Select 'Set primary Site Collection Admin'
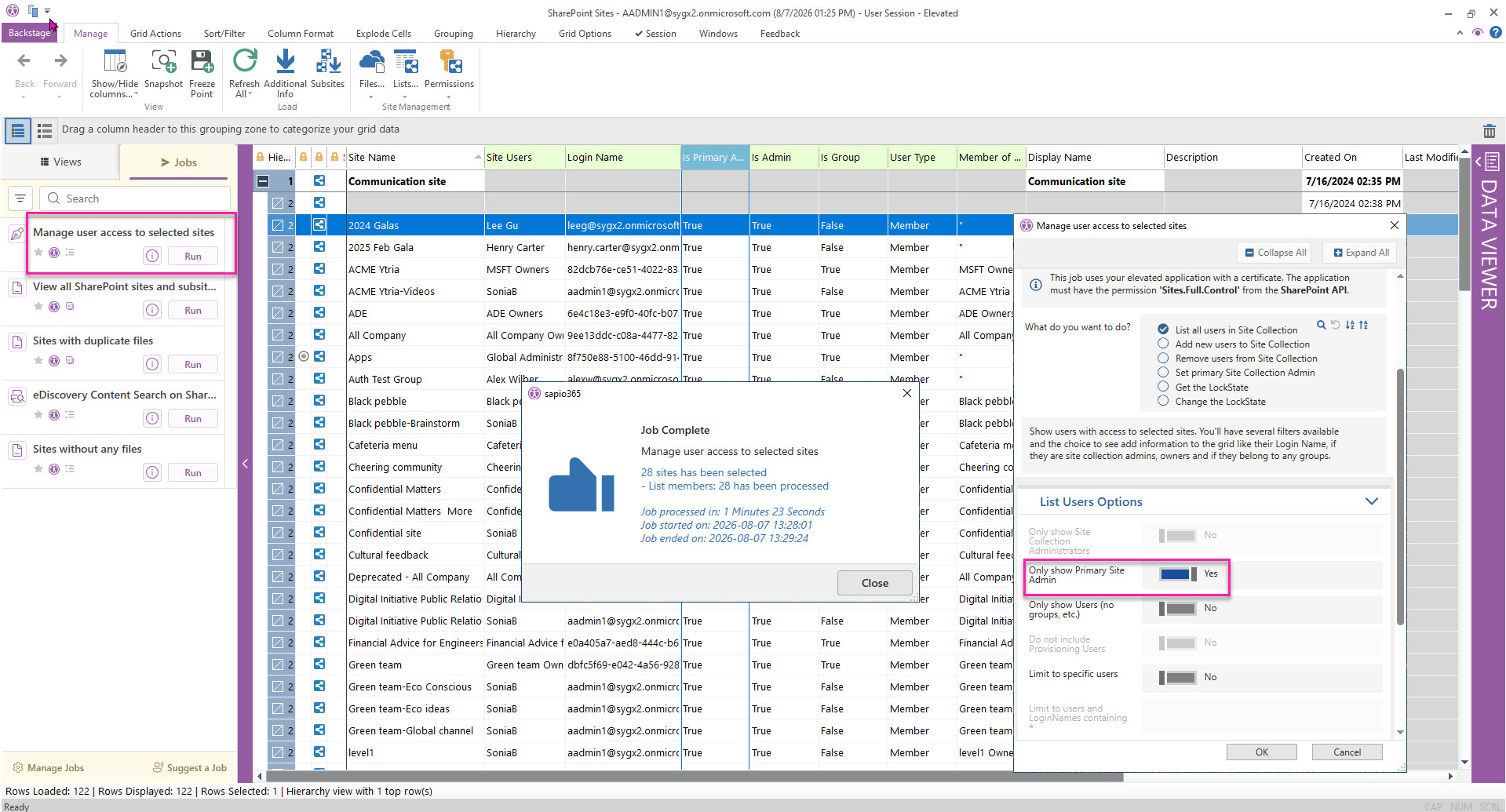This screenshot has width=1506, height=812. coord(1163,372)
